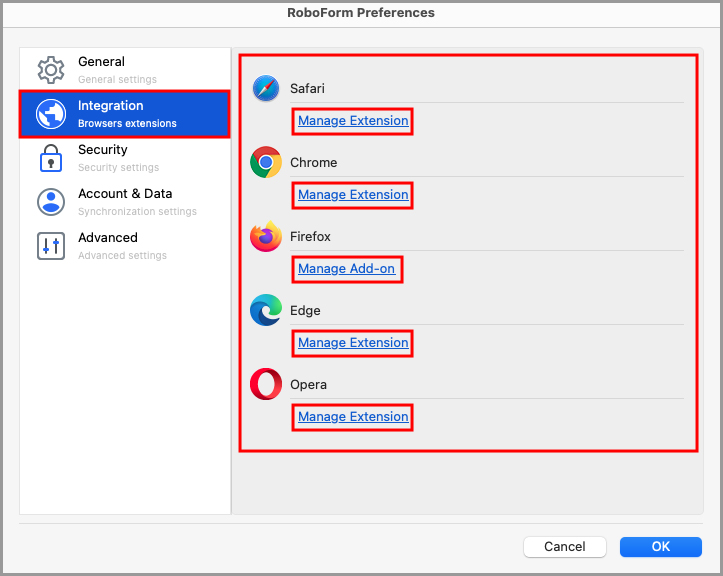
Task: Click the Account & Data person icon
Action: [x=51, y=202]
